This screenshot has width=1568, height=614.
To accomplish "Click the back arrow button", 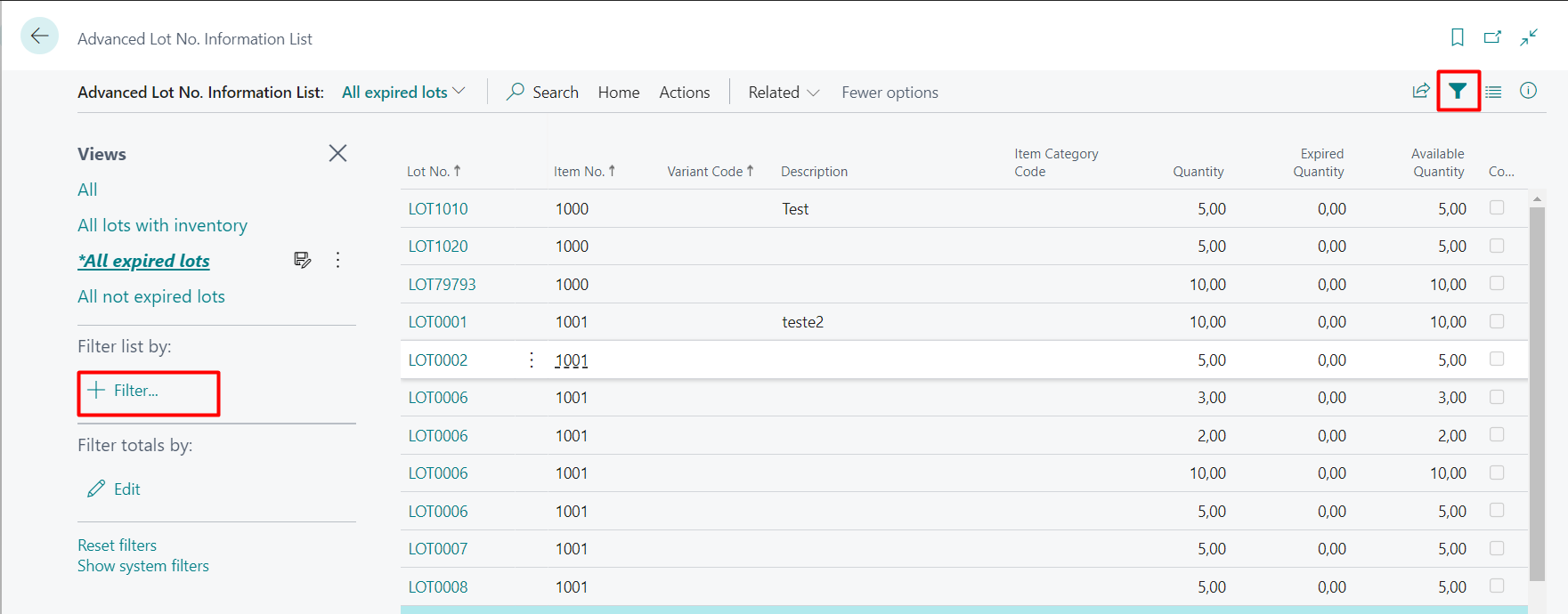I will pos(39,36).
